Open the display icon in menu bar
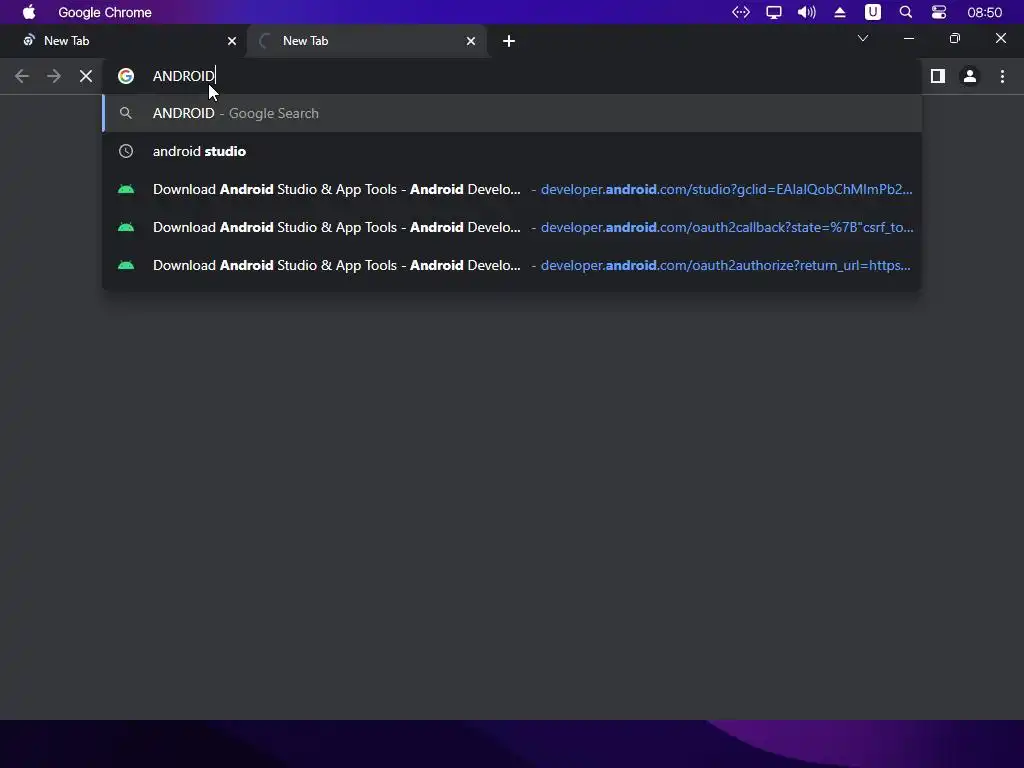The image size is (1024, 768). pyautogui.click(x=774, y=12)
